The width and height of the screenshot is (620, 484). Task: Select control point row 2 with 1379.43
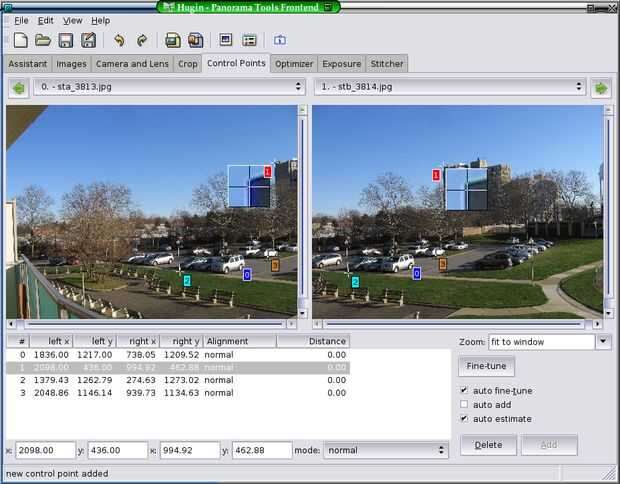tap(178, 380)
